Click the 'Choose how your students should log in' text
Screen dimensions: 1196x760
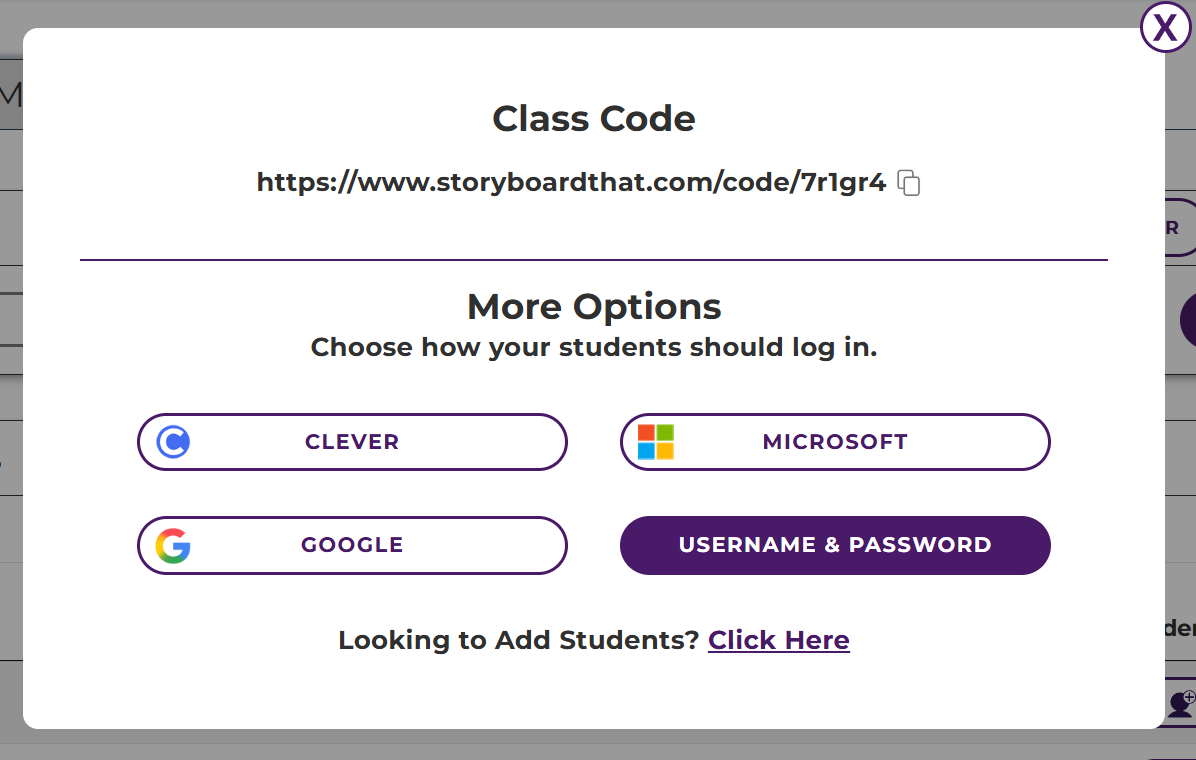click(594, 347)
